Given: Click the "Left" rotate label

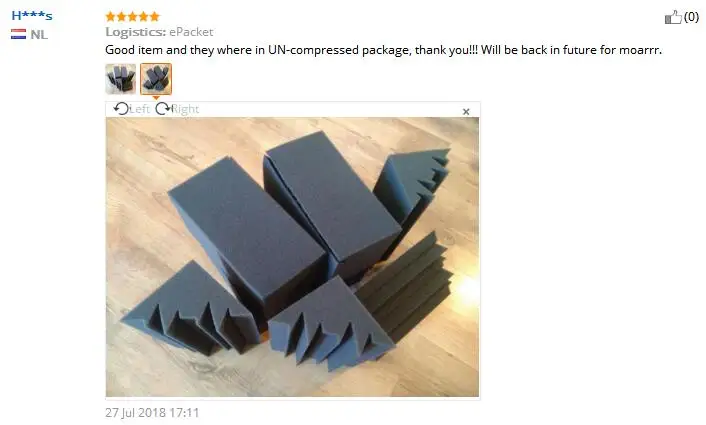Looking at the screenshot, I should (140, 109).
